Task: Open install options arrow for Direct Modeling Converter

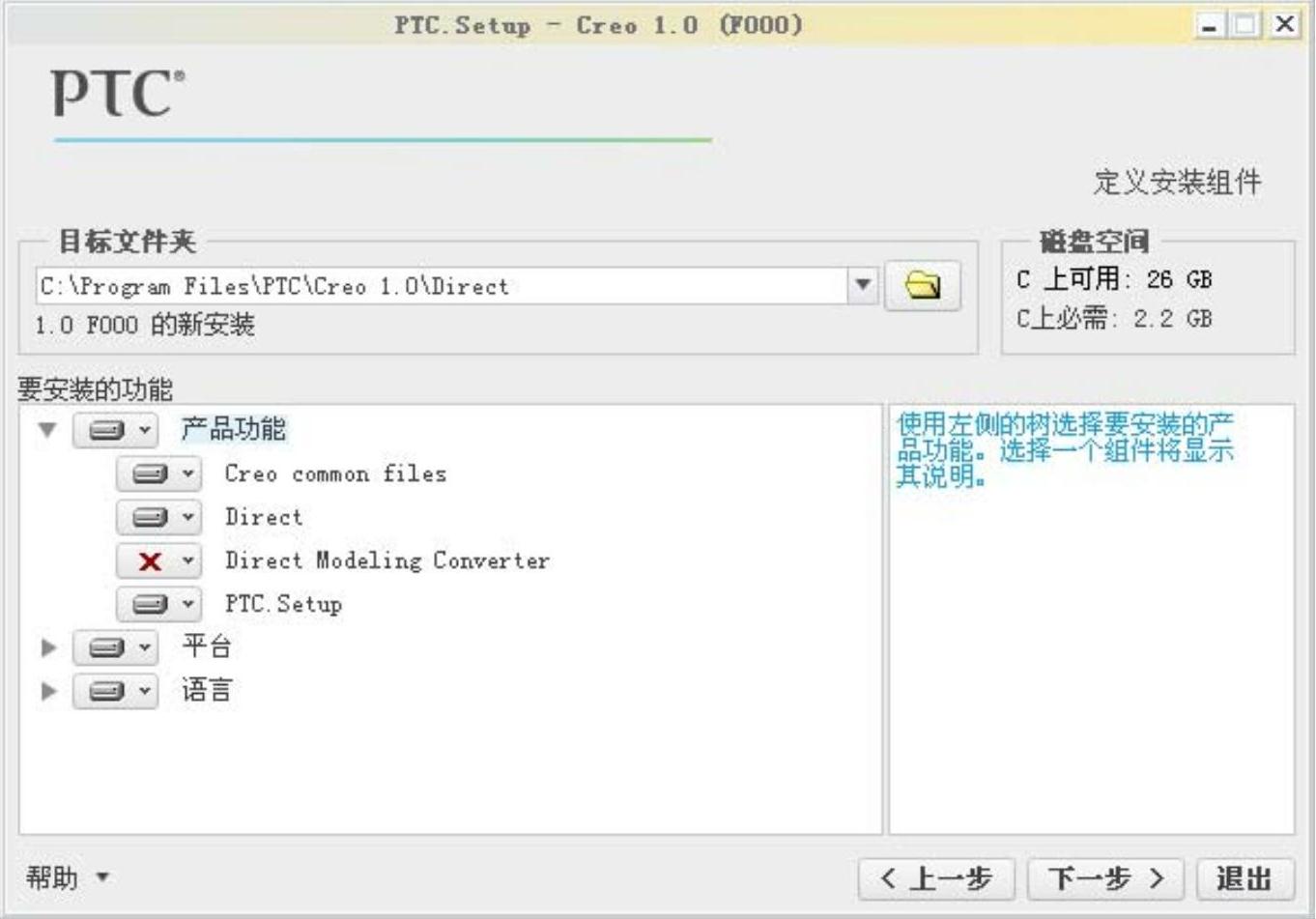Action: [187, 560]
